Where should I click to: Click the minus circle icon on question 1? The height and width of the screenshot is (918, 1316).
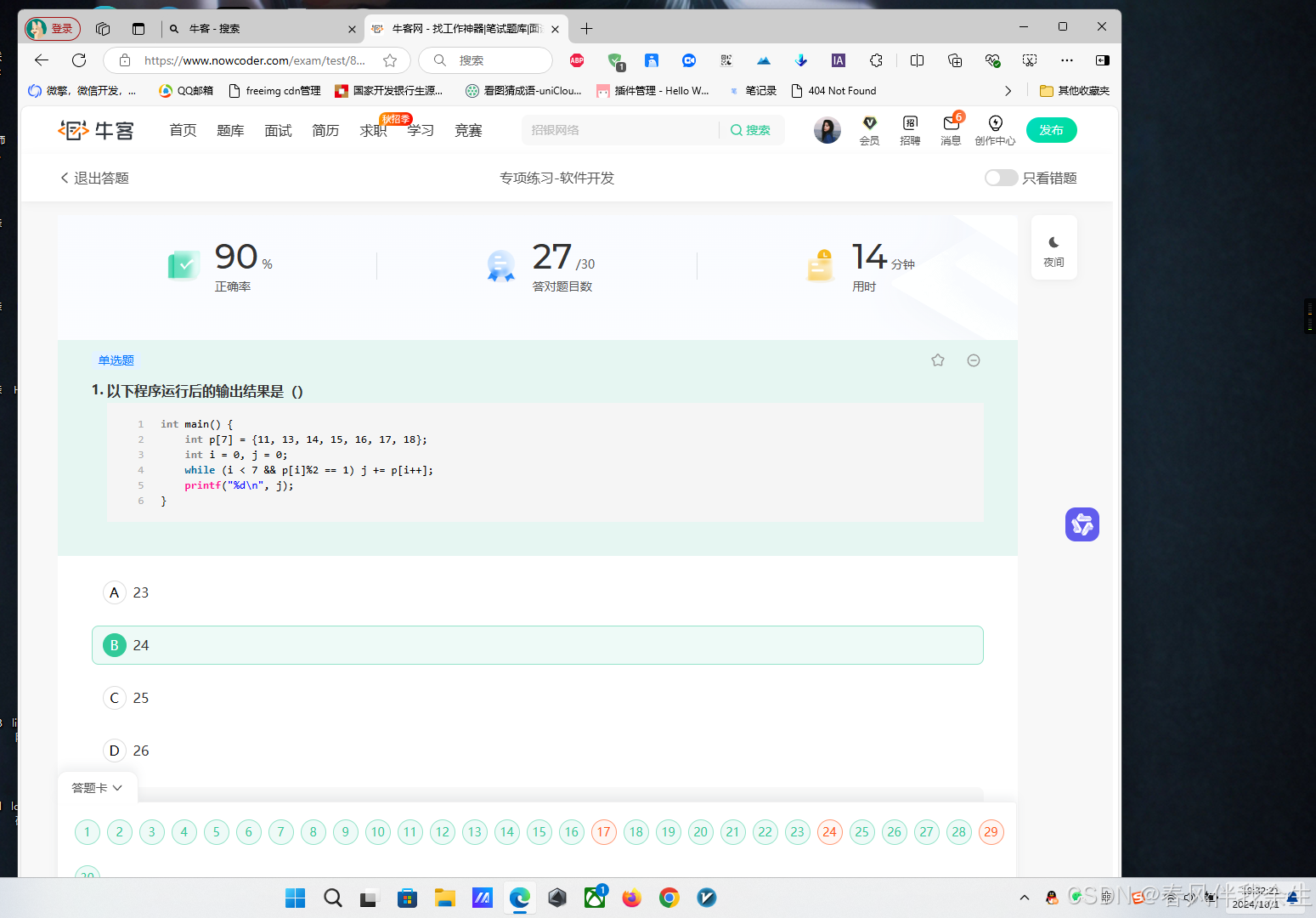[x=974, y=360]
